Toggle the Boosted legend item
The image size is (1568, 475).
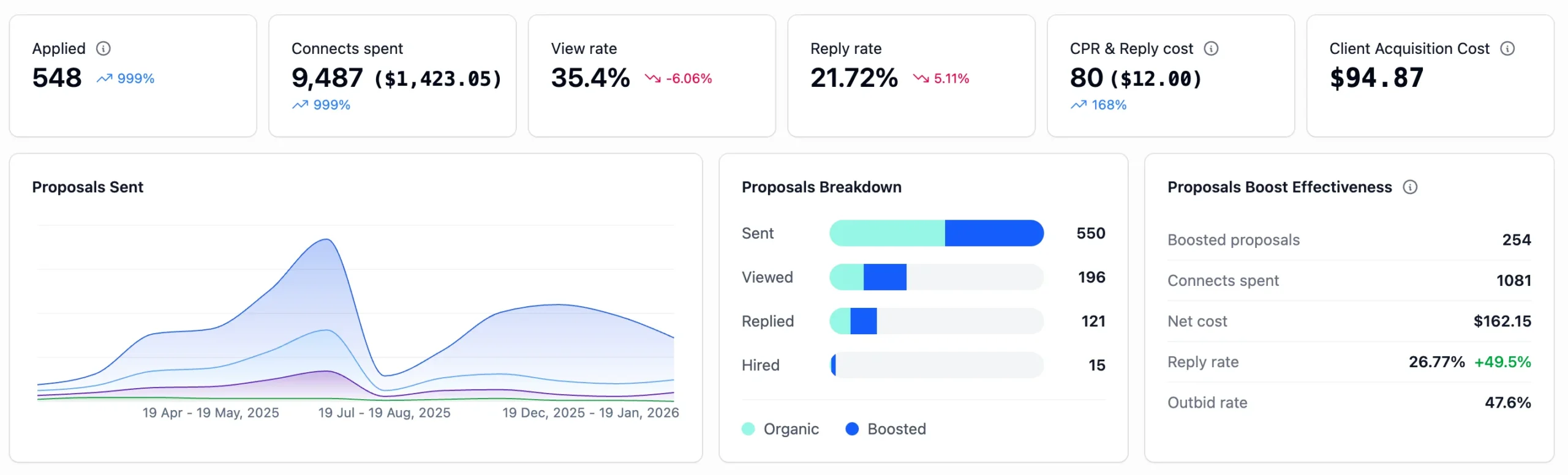(885, 429)
